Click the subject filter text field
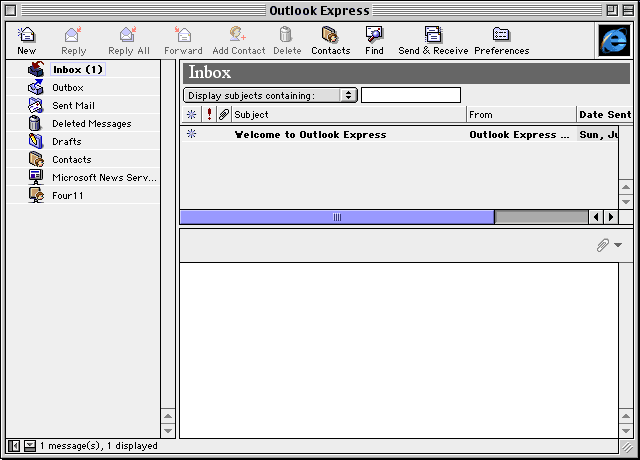Screen dimensions: 640x460 point(410,95)
